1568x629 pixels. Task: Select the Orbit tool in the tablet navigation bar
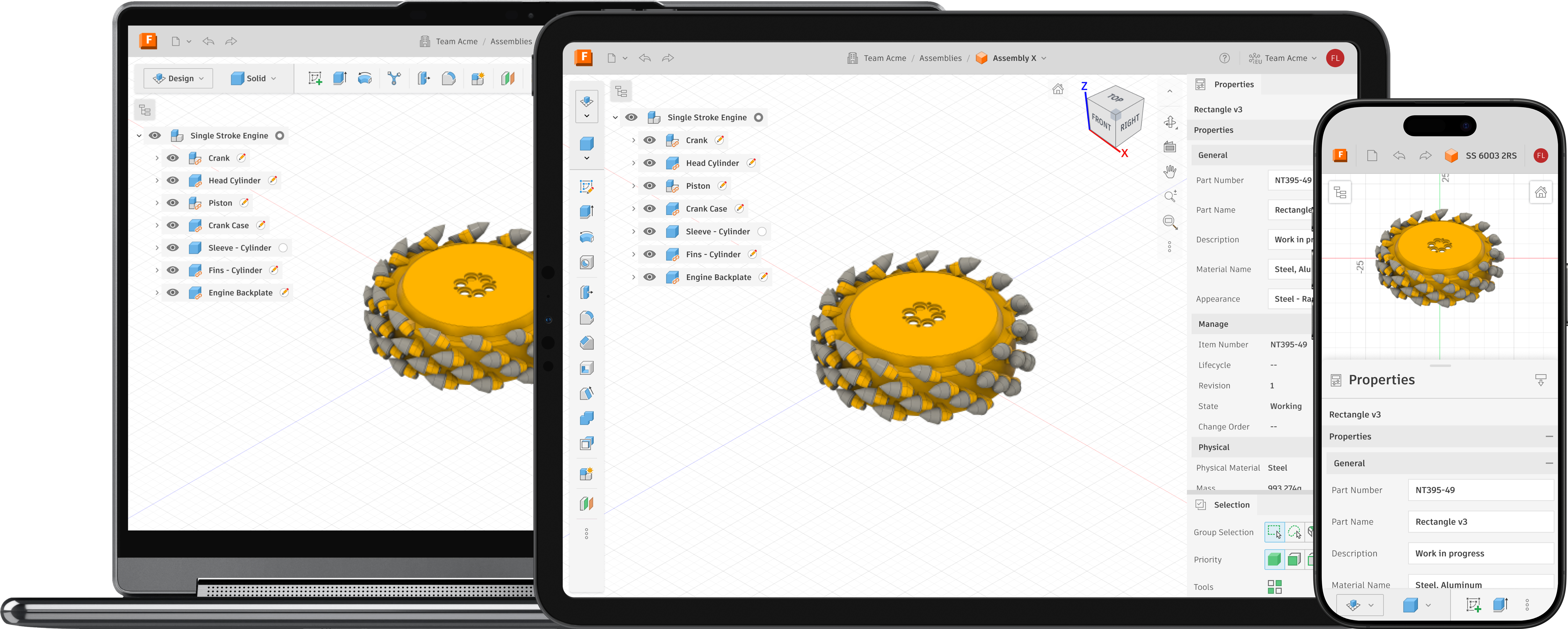(x=1170, y=122)
